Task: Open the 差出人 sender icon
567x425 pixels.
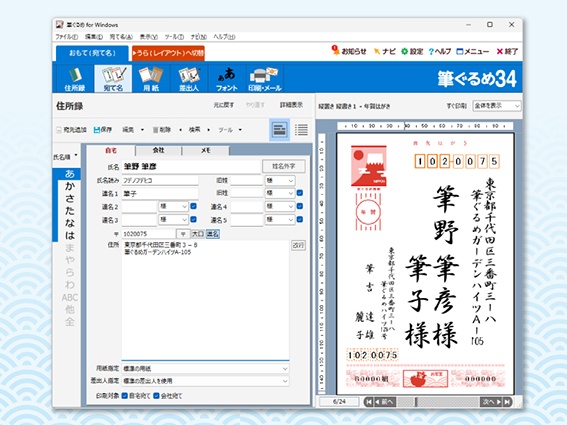Action: coord(189,79)
